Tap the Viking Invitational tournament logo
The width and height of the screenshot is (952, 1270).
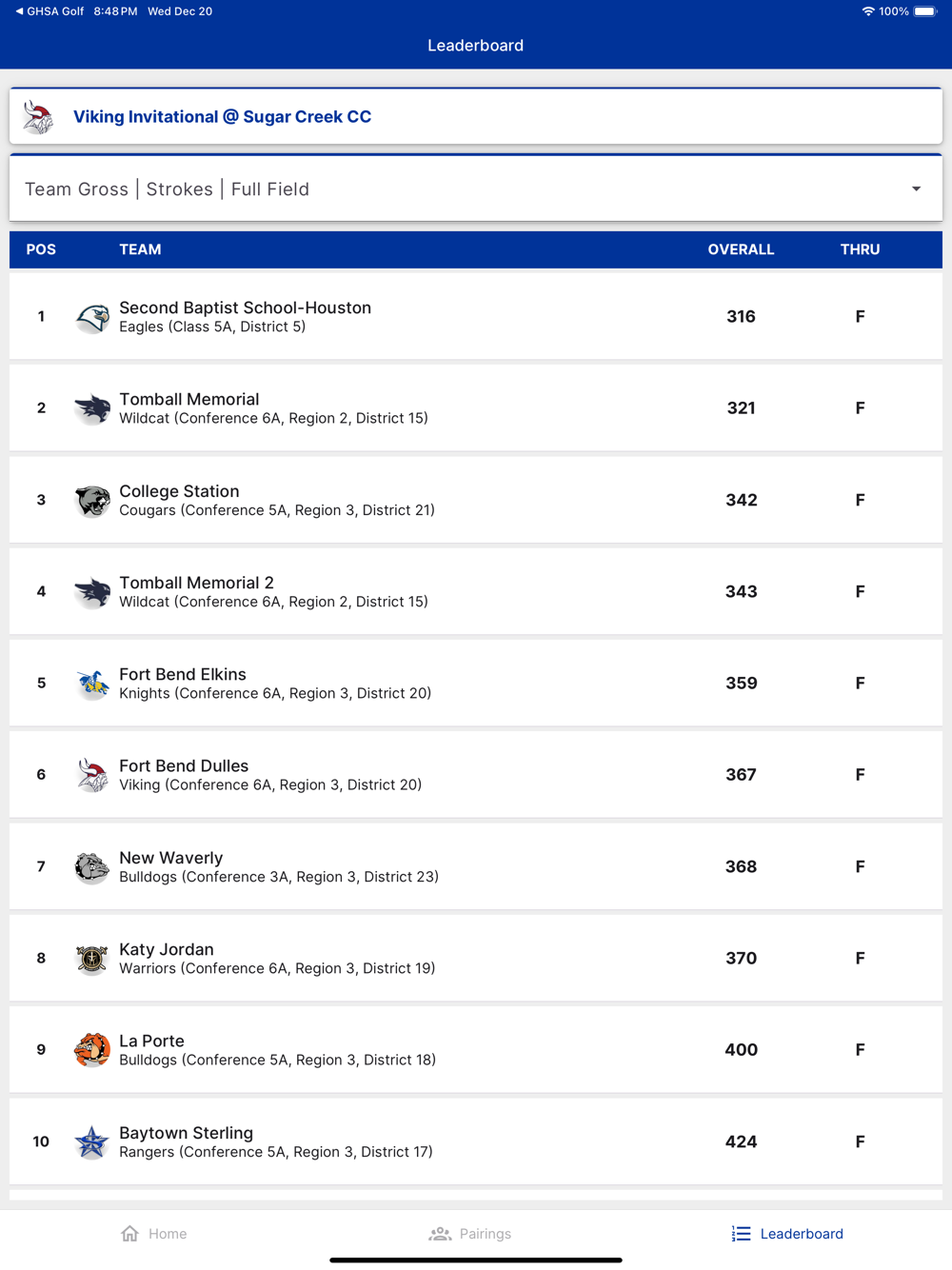click(x=39, y=117)
